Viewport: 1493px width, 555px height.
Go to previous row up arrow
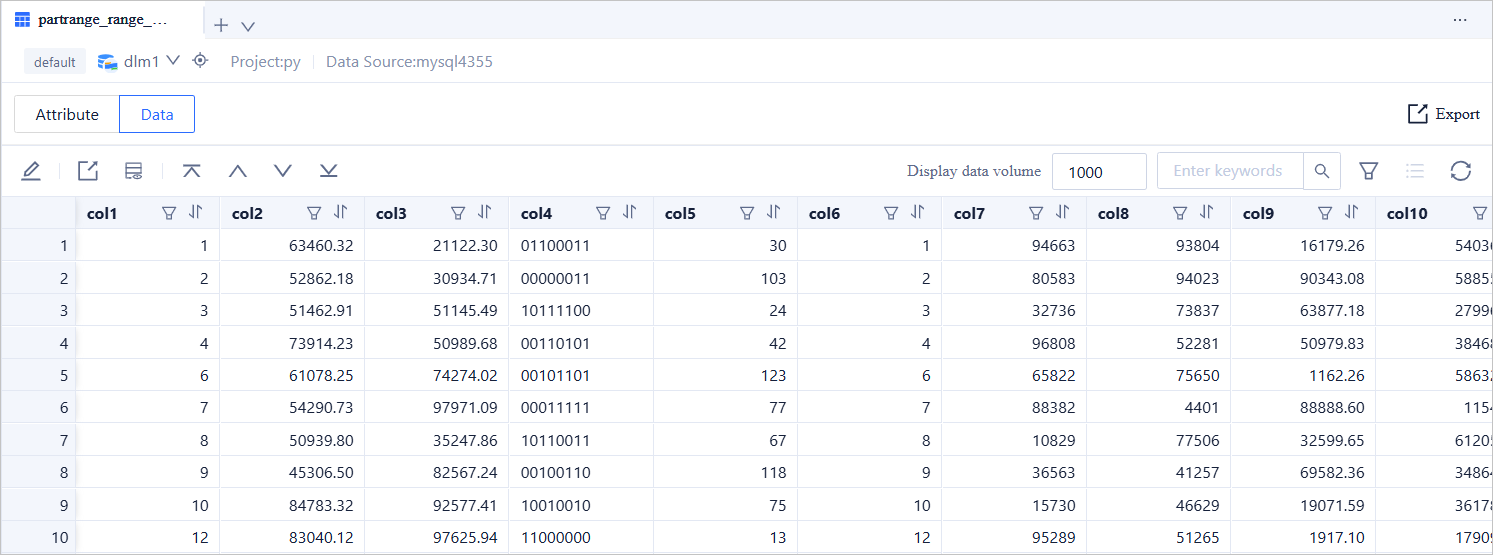(237, 171)
